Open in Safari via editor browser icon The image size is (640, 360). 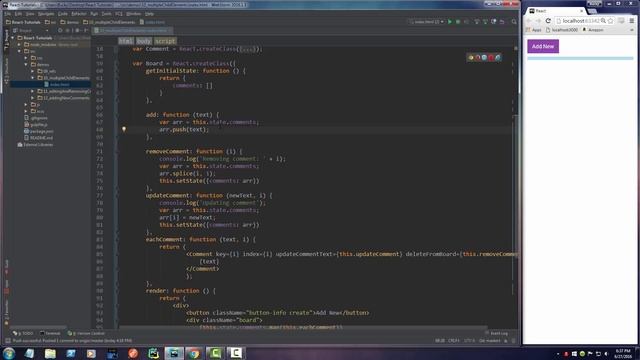484,58
